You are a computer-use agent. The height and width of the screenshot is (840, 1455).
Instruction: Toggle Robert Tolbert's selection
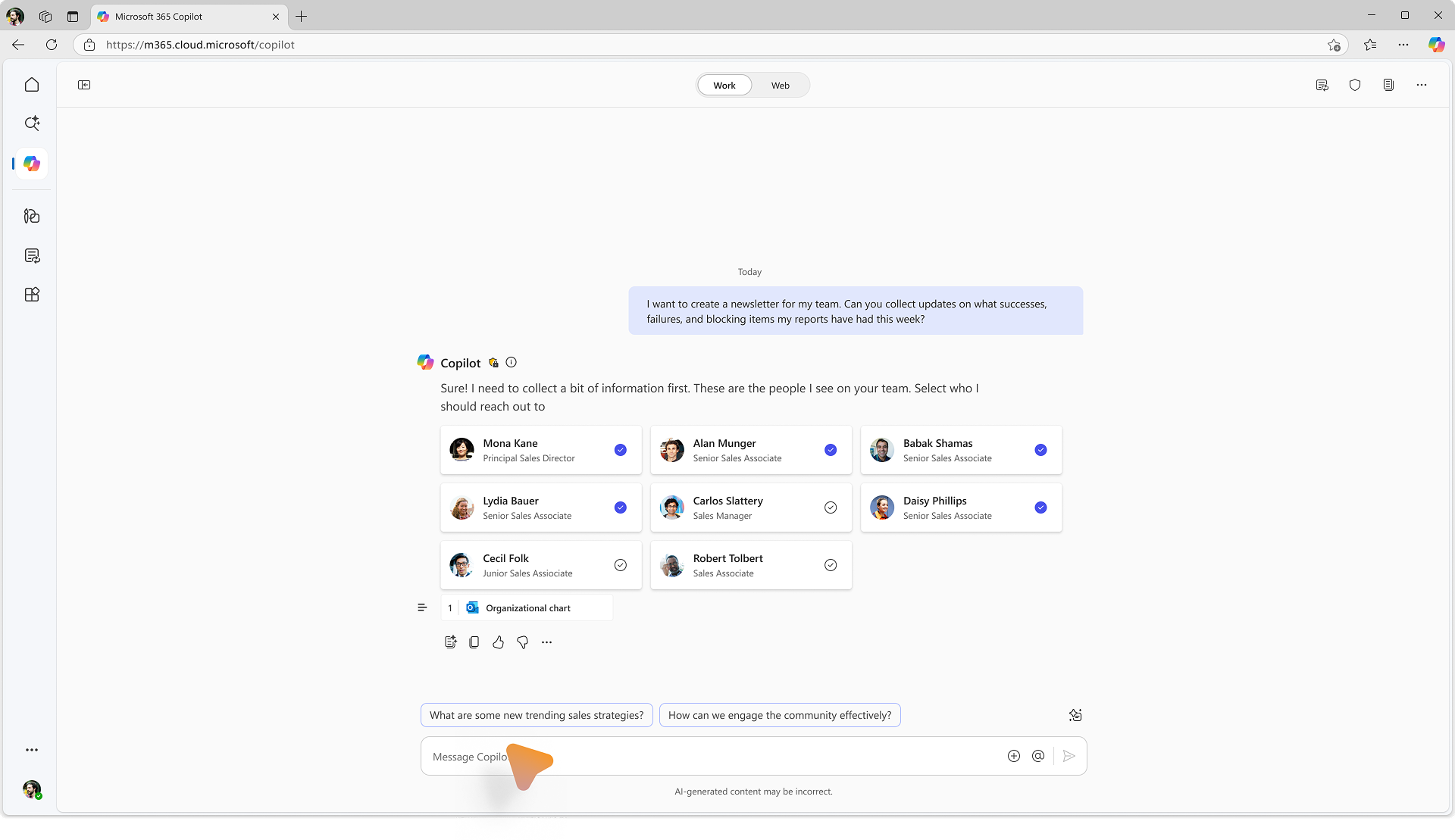click(830, 565)
